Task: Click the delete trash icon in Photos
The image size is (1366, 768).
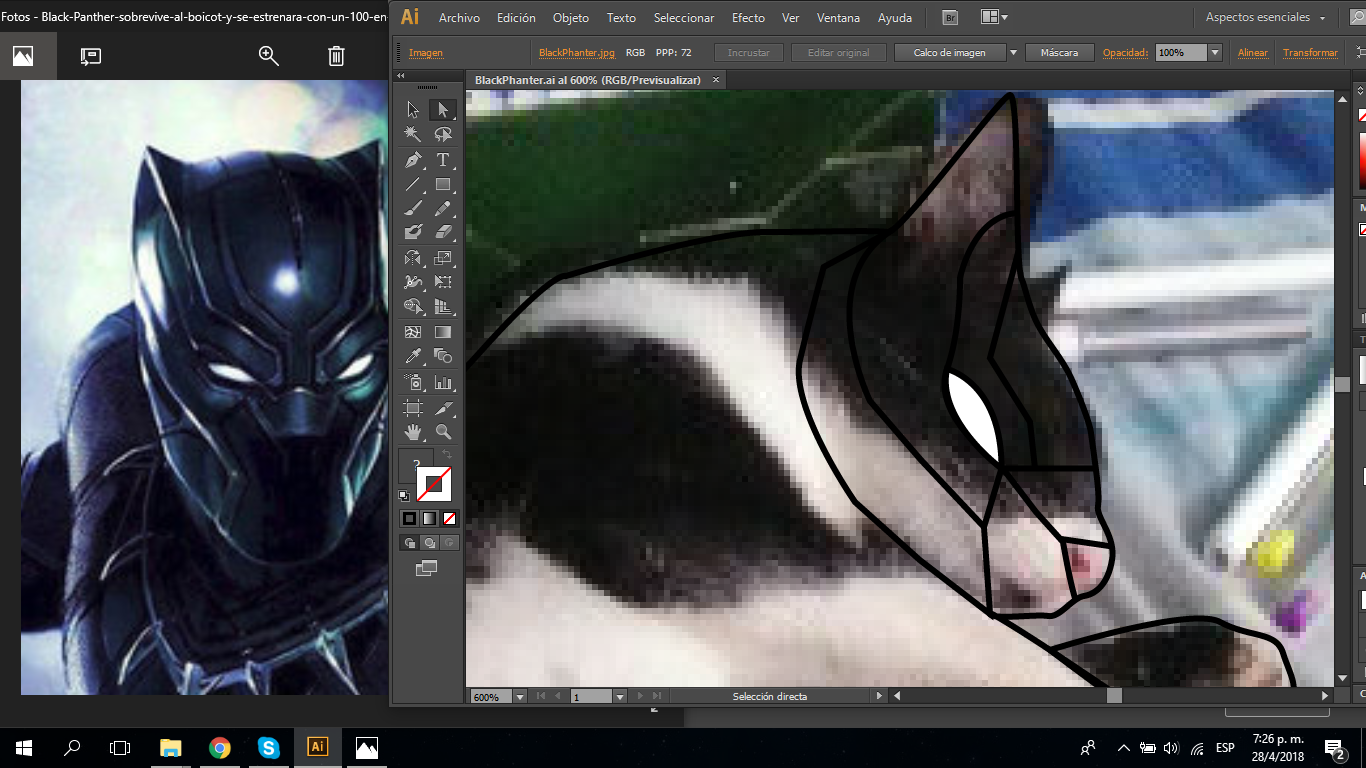Action: [x=336, y=56]
